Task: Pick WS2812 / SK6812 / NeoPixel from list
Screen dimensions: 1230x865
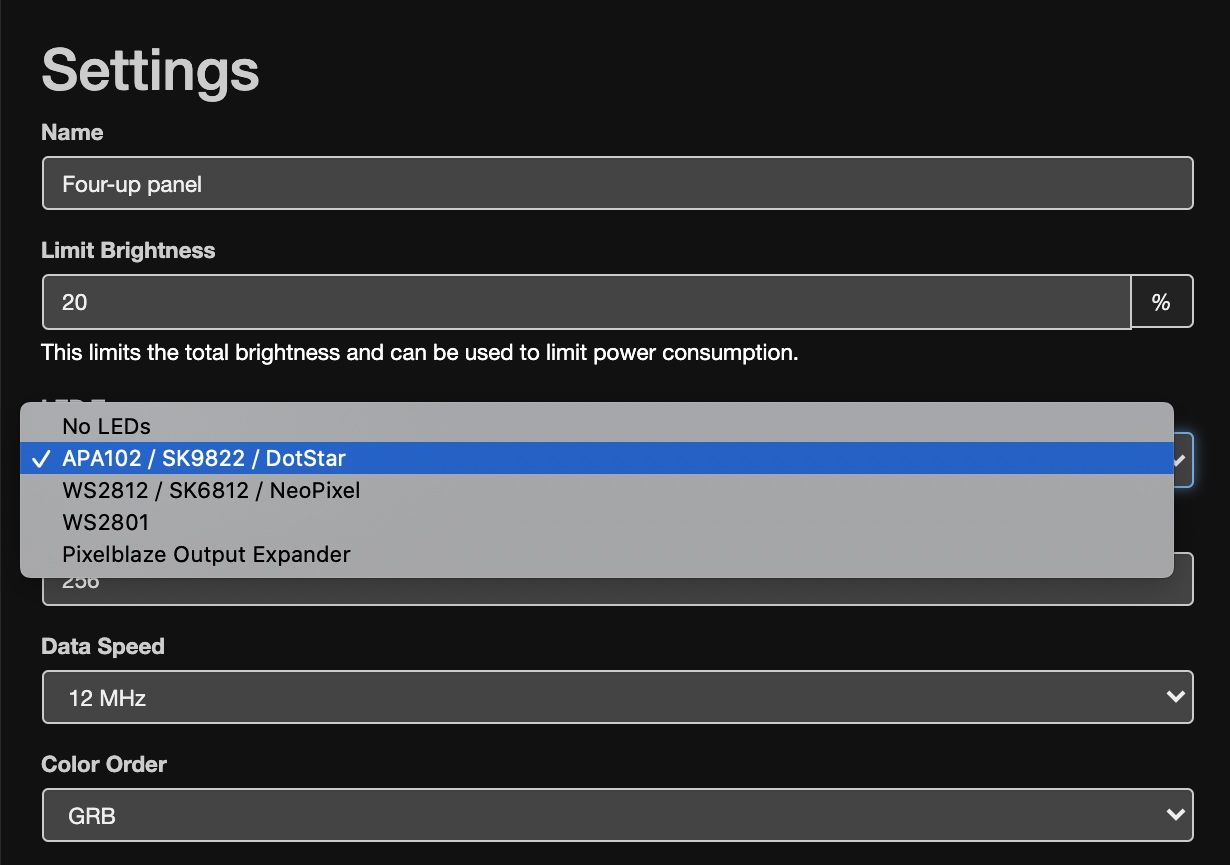Action: click(211, 490)
